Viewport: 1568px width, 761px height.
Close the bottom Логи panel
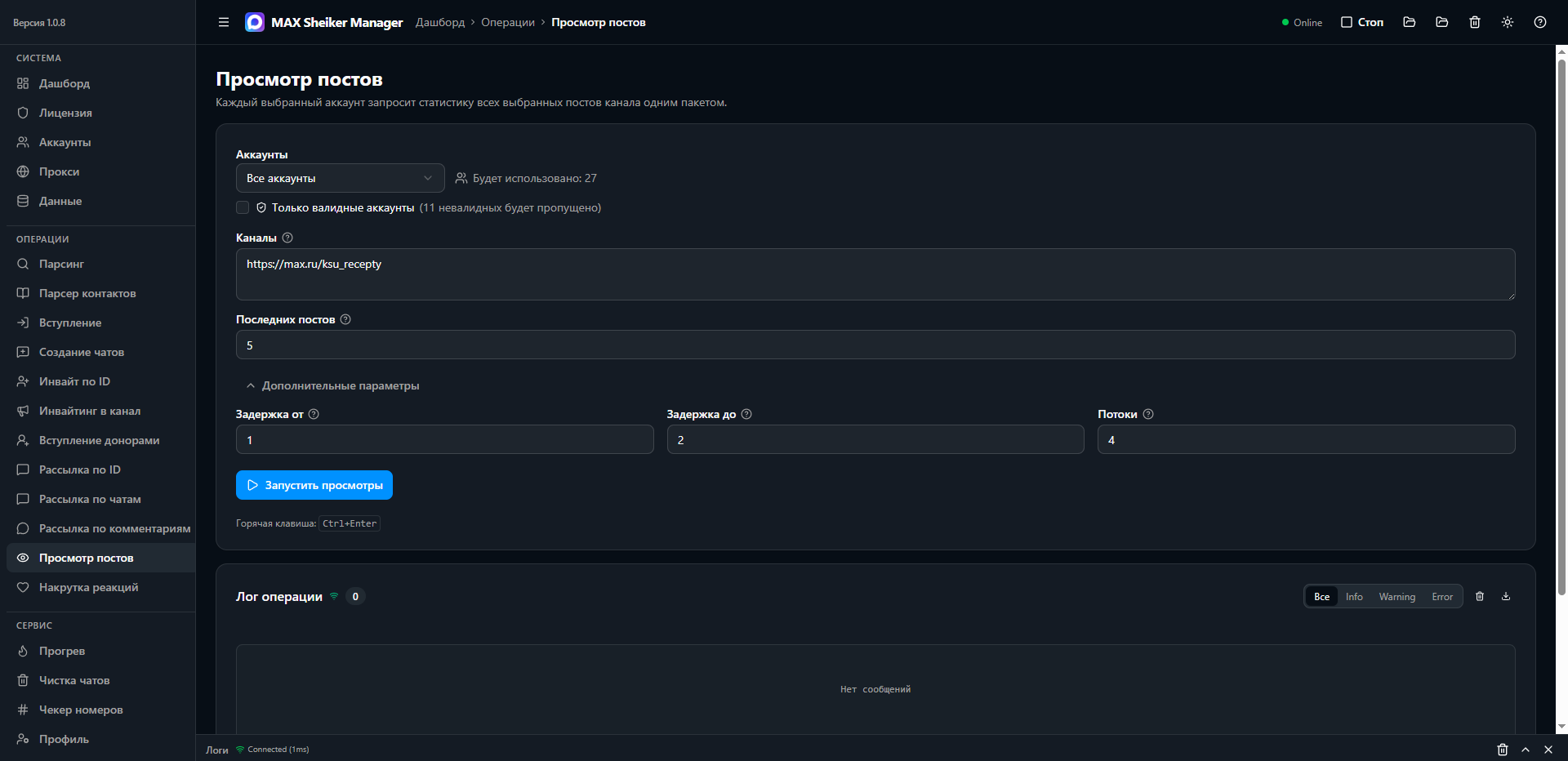pyautogui.click(x=1548, y=750)
